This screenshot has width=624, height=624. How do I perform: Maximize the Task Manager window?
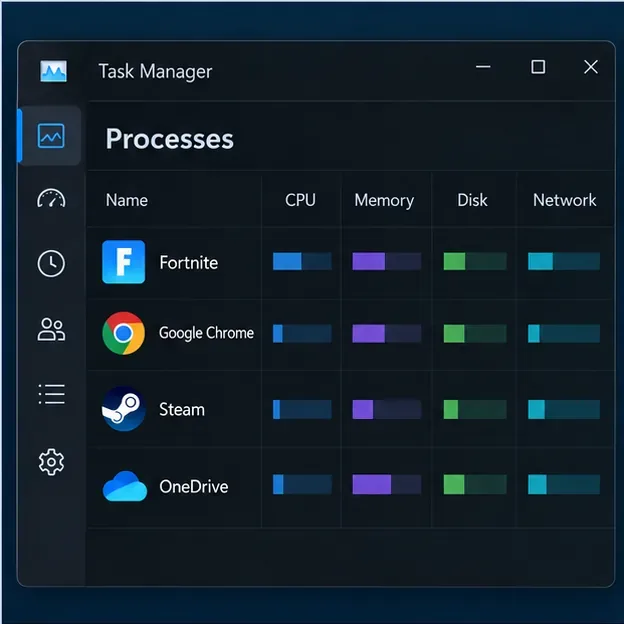click(538, 67)
